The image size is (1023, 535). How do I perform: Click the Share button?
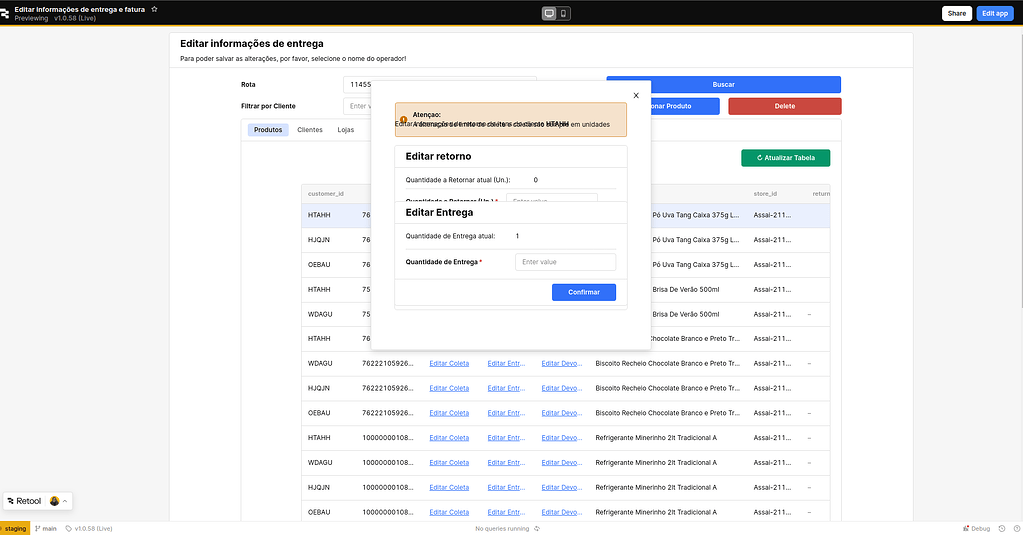[x=956, y=13]
